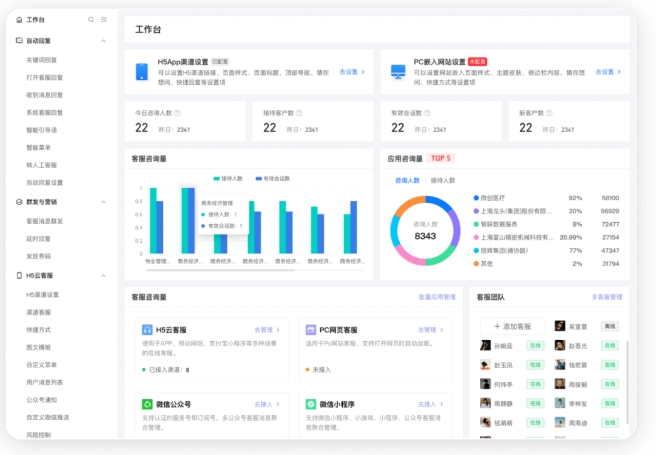The height and width of the screenshot is (455, 656).
Task: Click 批量应用管理 link
Action: (x=437, y=297)
